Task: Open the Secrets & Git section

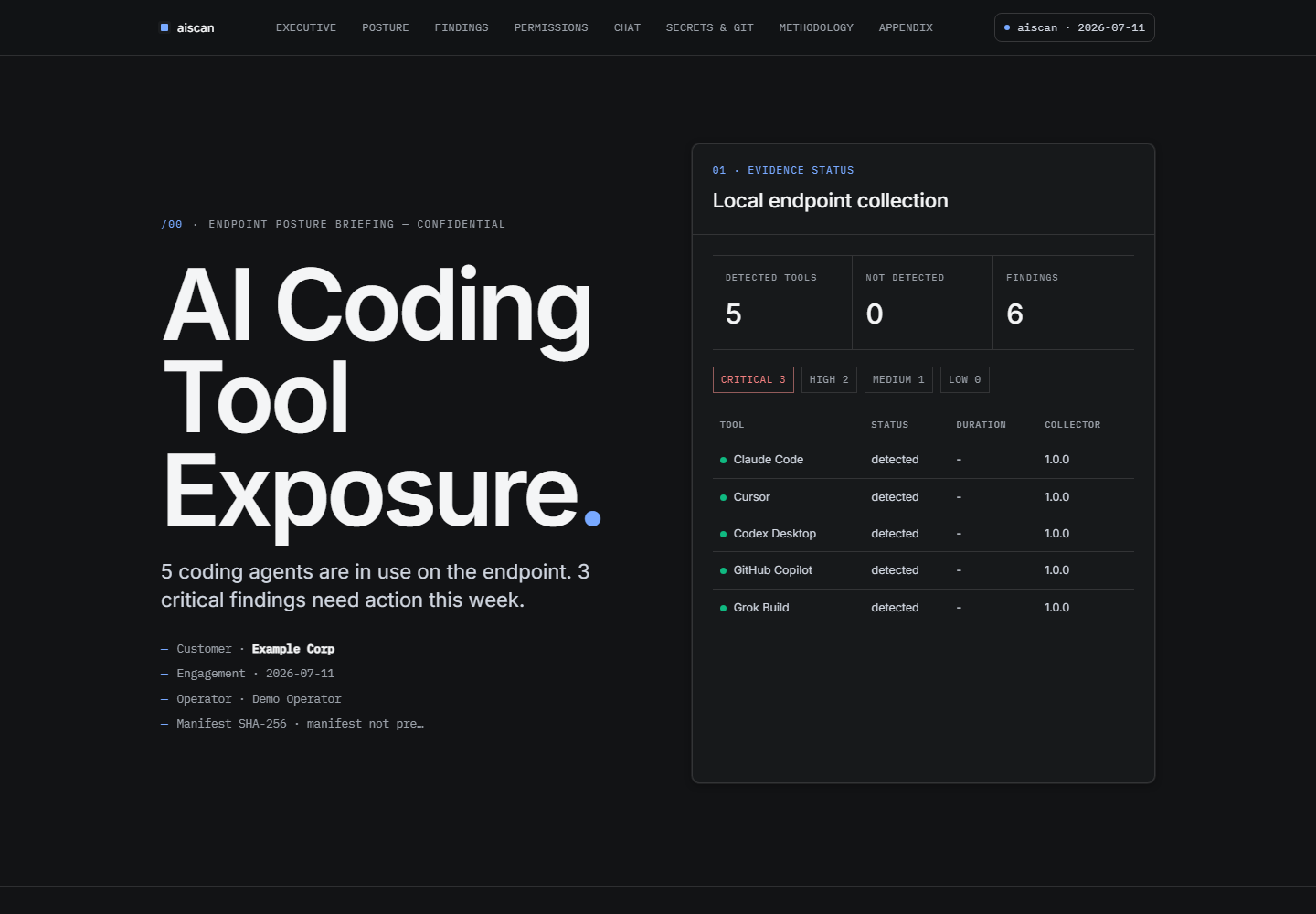Action: (710, 27)
